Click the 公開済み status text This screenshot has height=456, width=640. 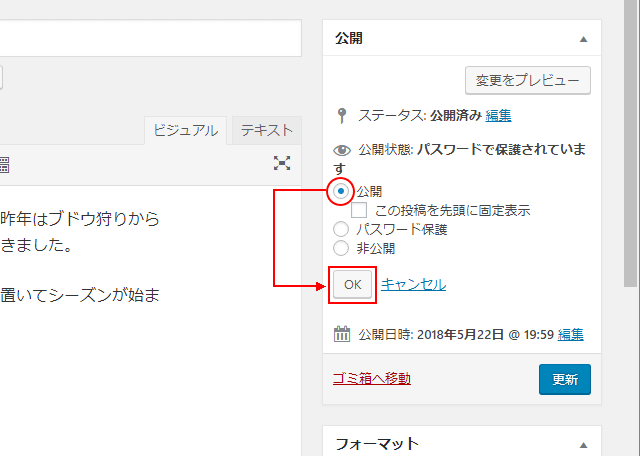[x=456, y=116]
